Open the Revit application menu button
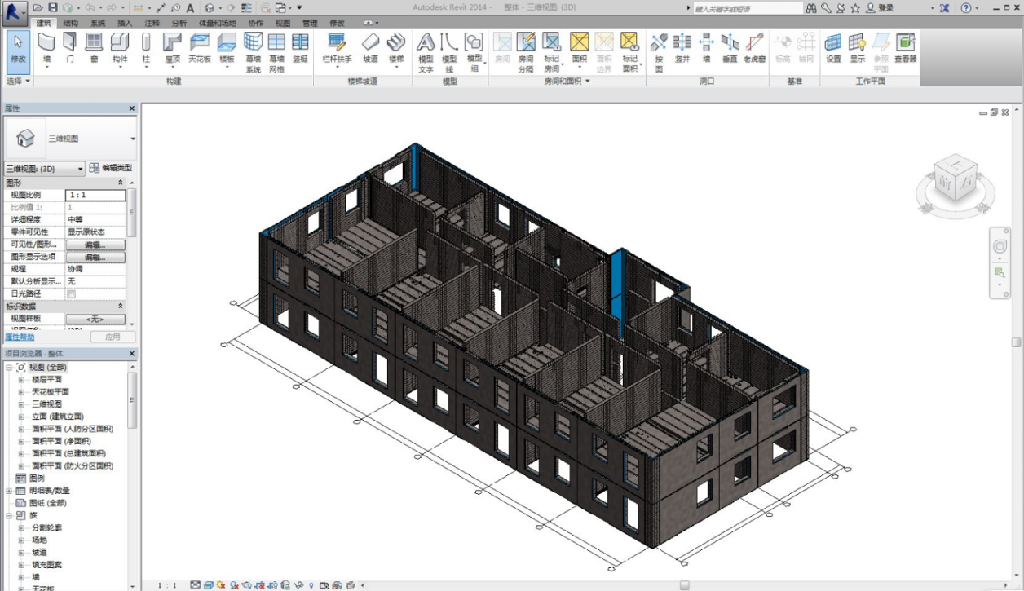This screenshot has height=591, width=1024. (x=13, y=13)
